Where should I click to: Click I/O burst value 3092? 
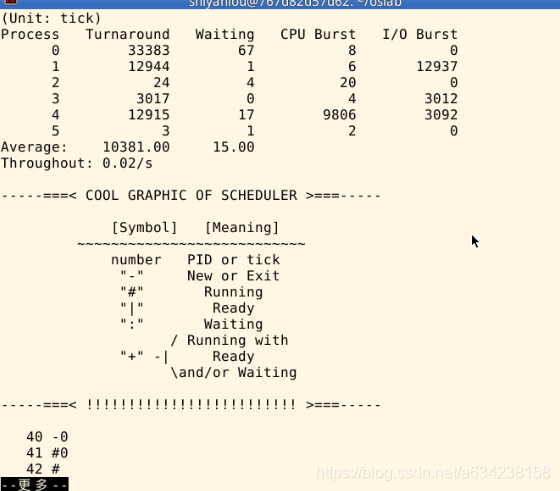coord(441,115)
